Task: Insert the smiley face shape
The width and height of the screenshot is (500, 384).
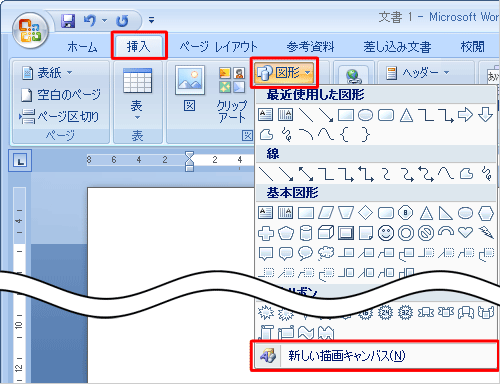Action: 386,233
